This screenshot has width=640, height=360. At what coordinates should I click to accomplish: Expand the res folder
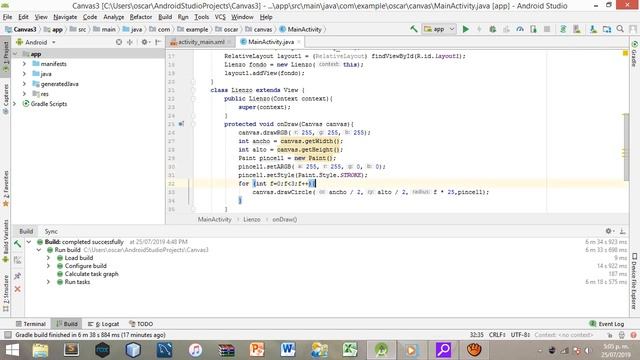(x=24, y=94)
